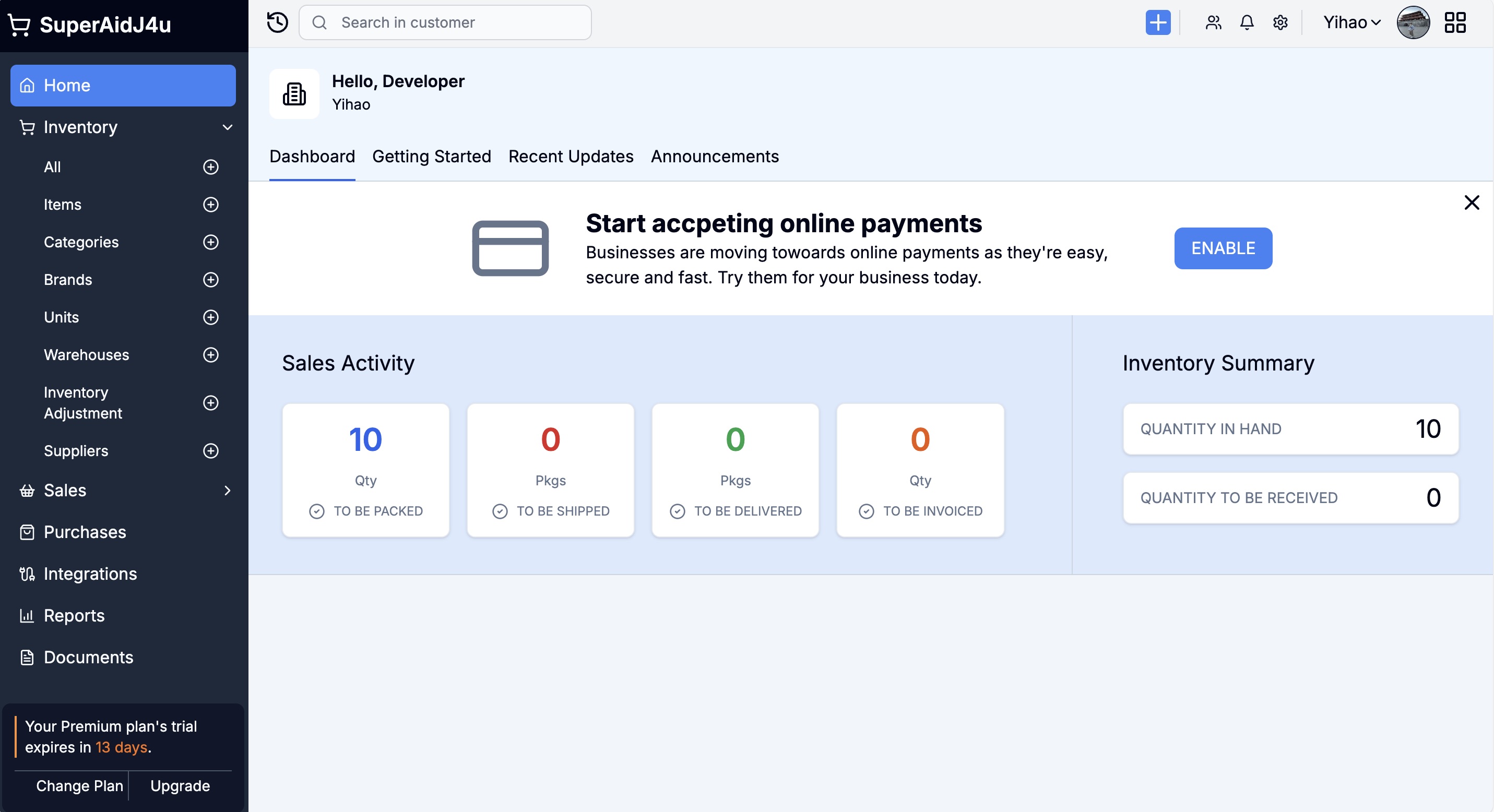Viewport: 1494px width, 812px height.
Task: Click the ENABLE online payments button
Action: click(1223, 248)
